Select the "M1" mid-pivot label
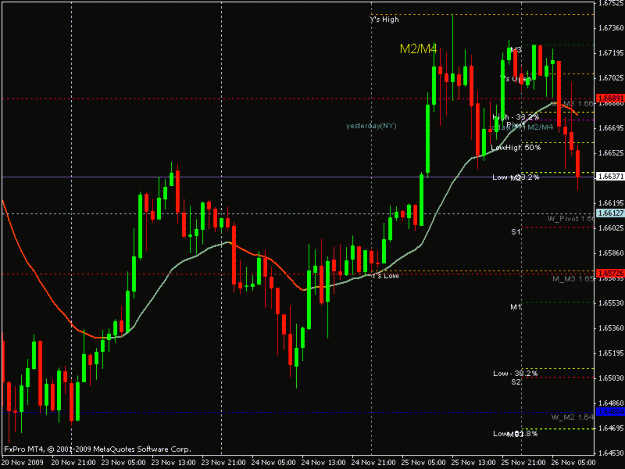Image resolution: width=625 pixels, height=469 pixels. point(516,307)
